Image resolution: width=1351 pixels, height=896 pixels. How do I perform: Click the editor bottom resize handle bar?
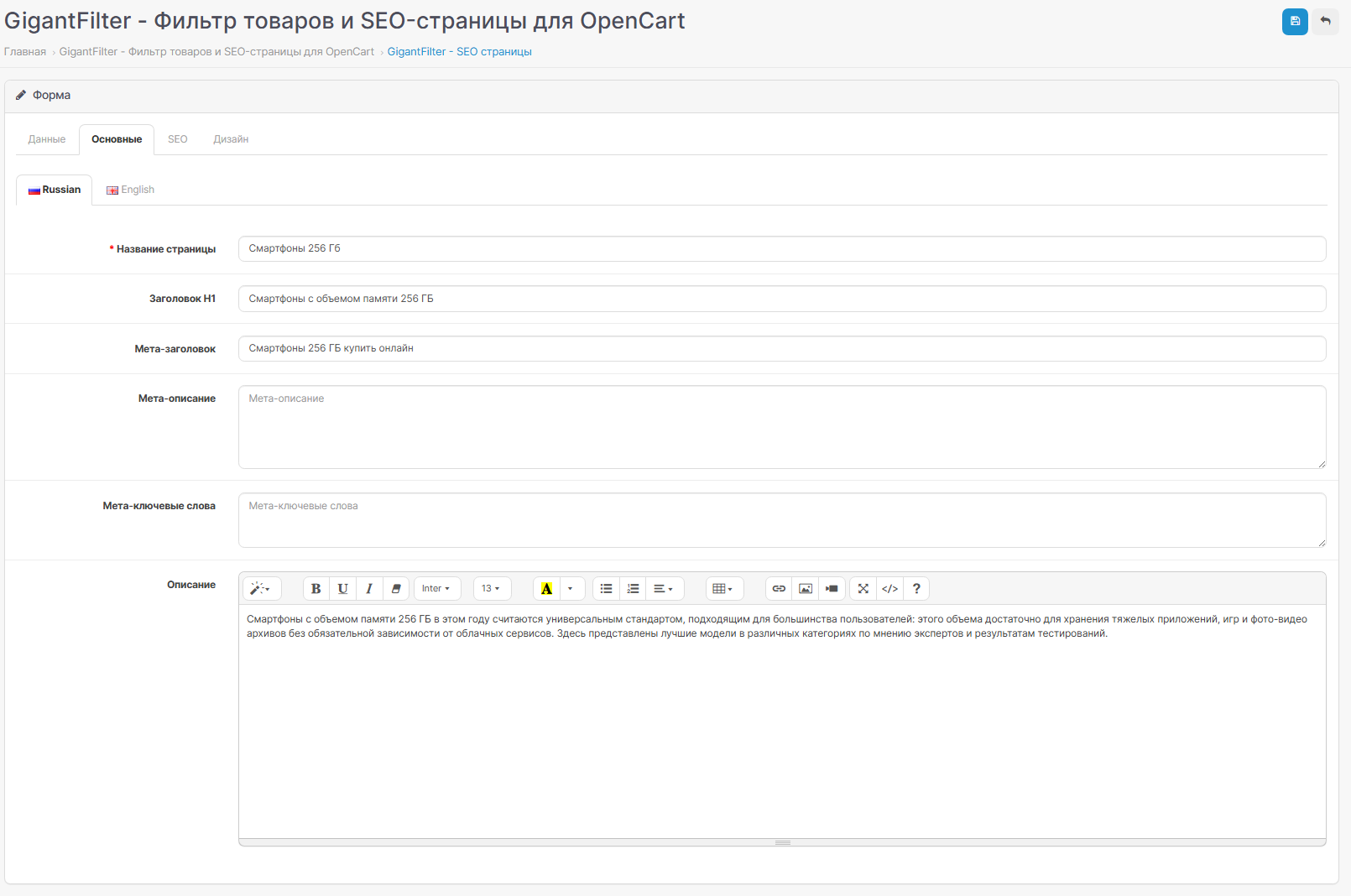pos(782,842)
